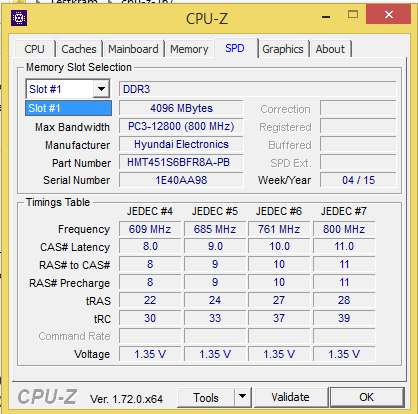Click the Part Number label
The width and height of the screenshot is (418, 414).
[x=81, y=163]
